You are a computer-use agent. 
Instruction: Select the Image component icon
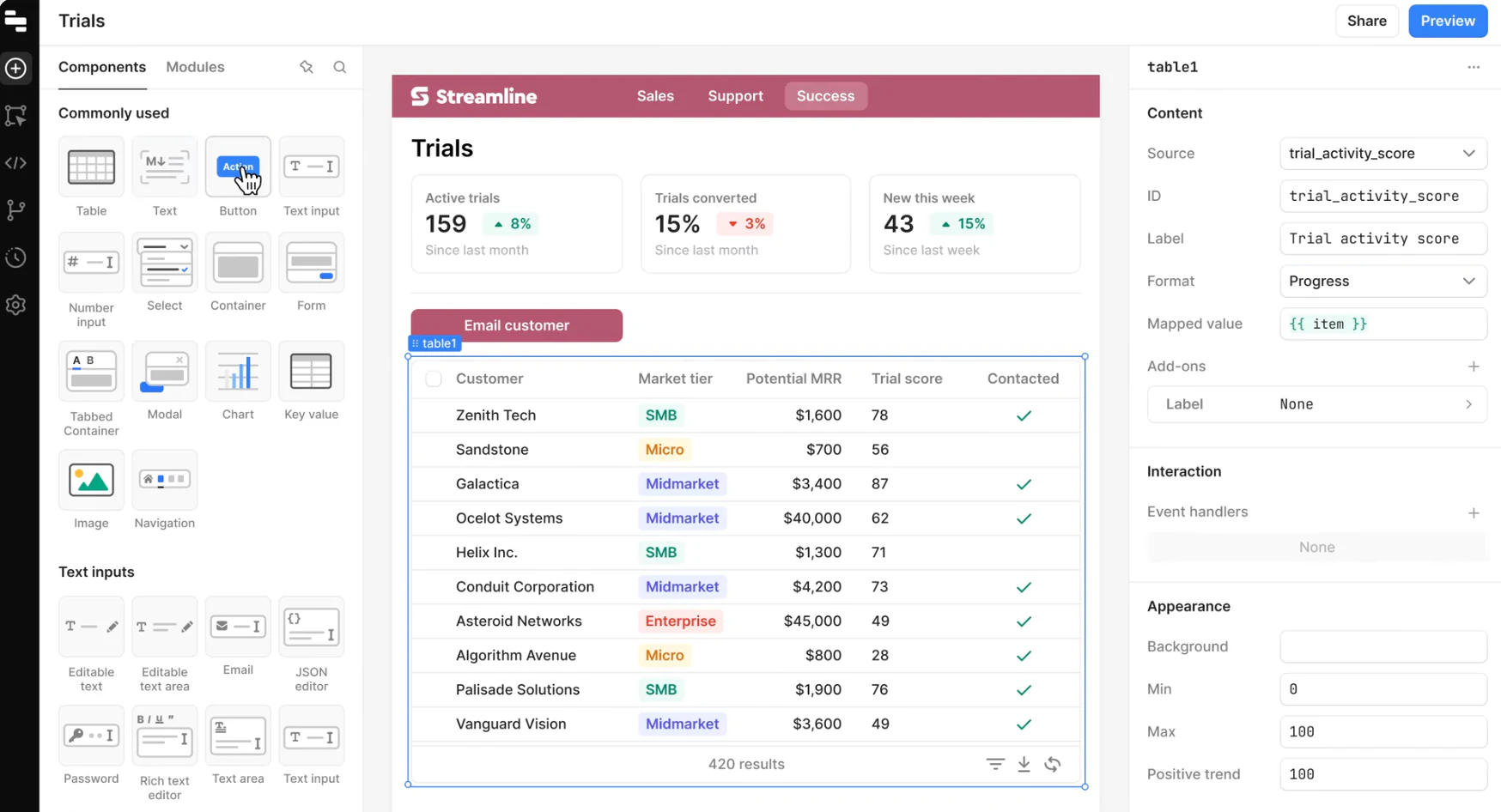coord(91,480)
